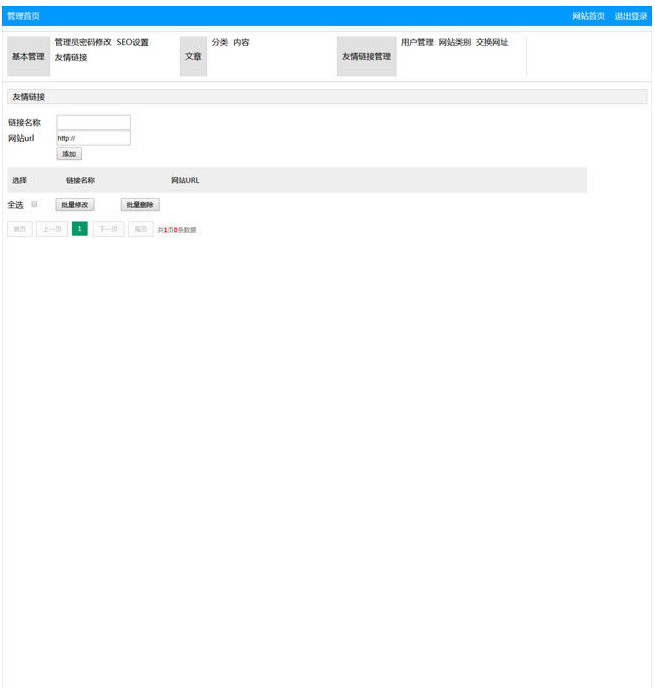Image resolution: width=655 pixels, height=688 pixels.
Task: Select page 1 in pagination
Action: click(x=80, y=229)
